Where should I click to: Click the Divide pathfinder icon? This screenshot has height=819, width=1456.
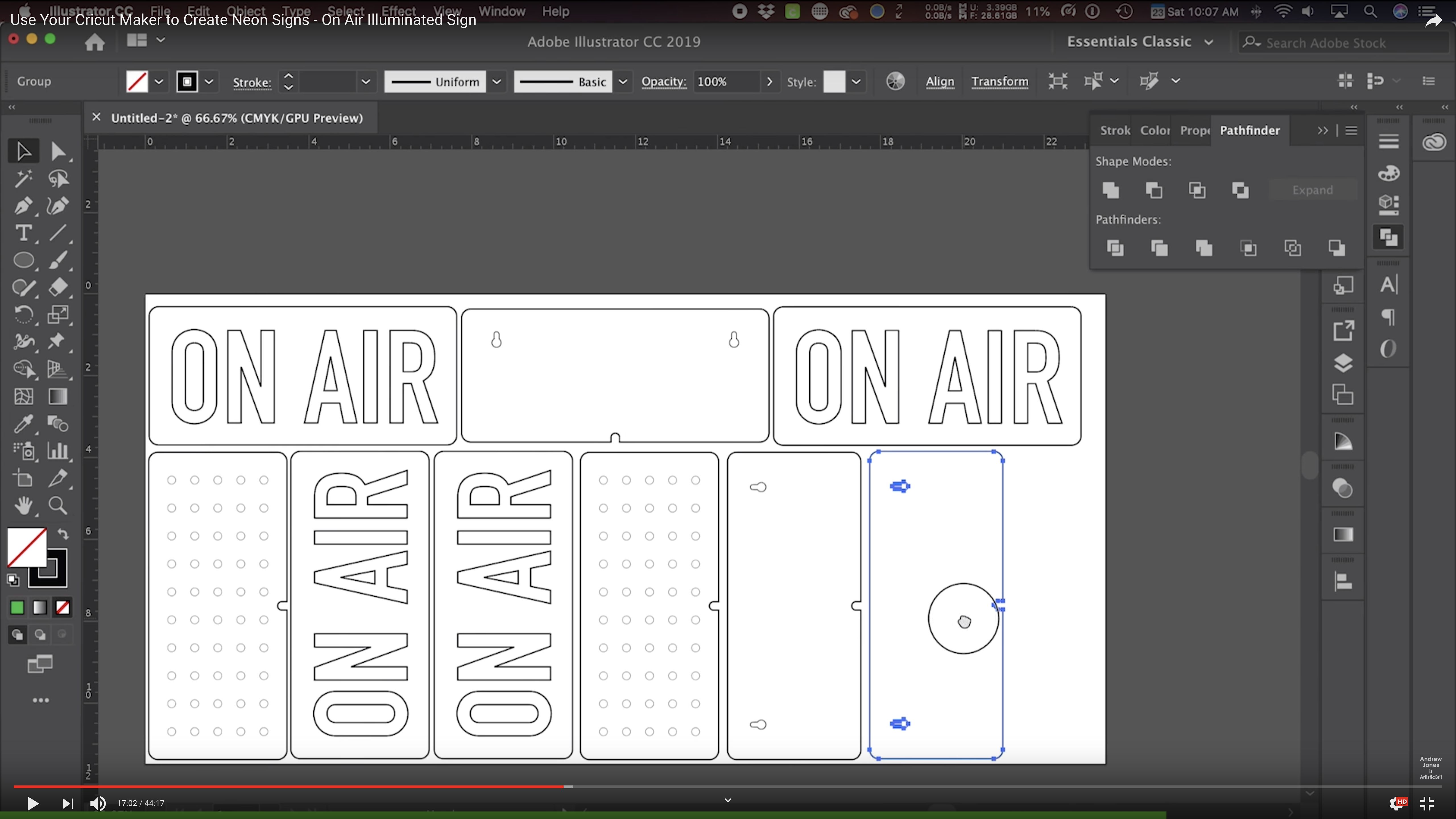pyautogui.click(x=1115, y=248)
